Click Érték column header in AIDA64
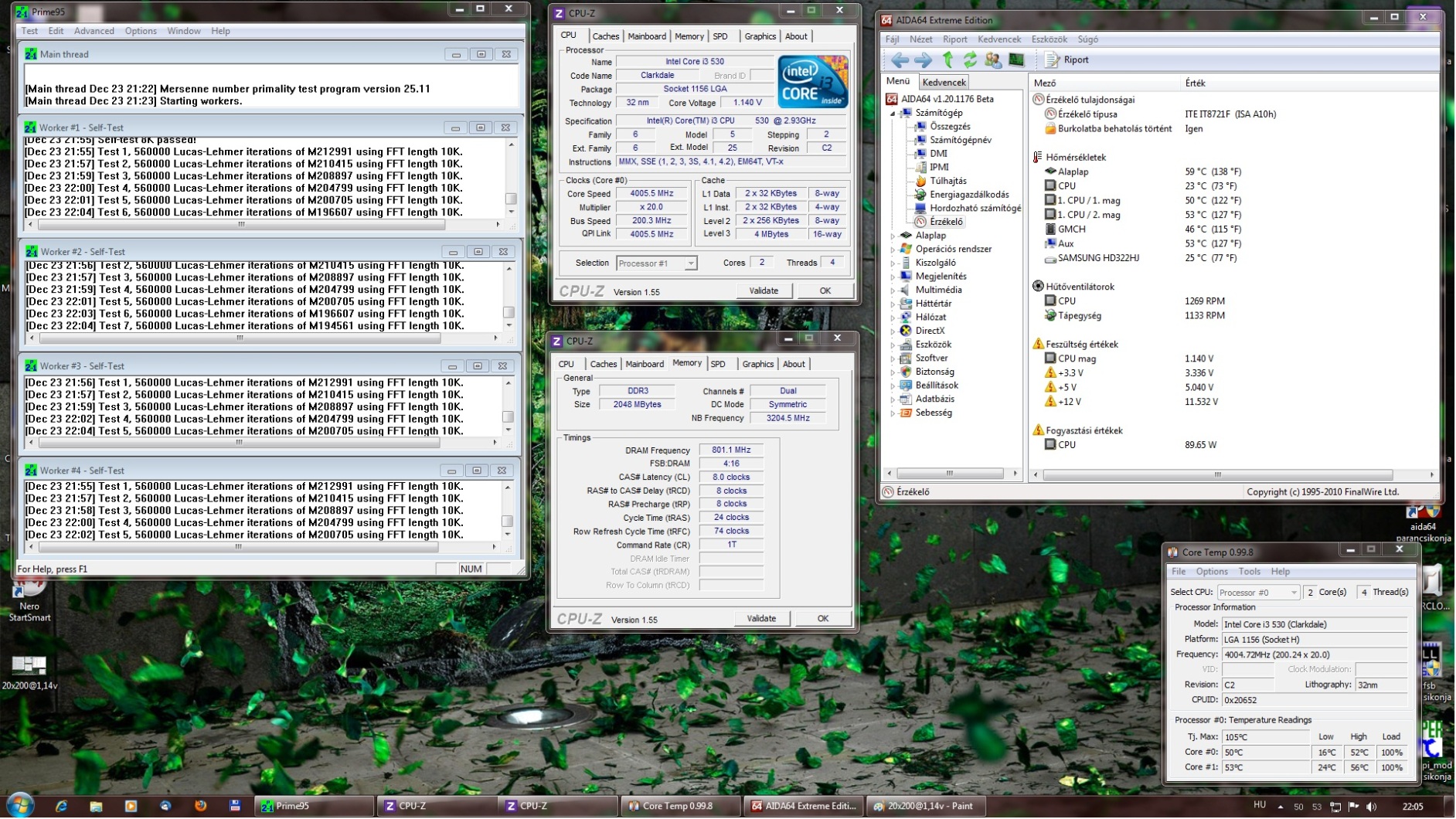Viewport: 1456px width, 819px height. [x=1310, y=83]
